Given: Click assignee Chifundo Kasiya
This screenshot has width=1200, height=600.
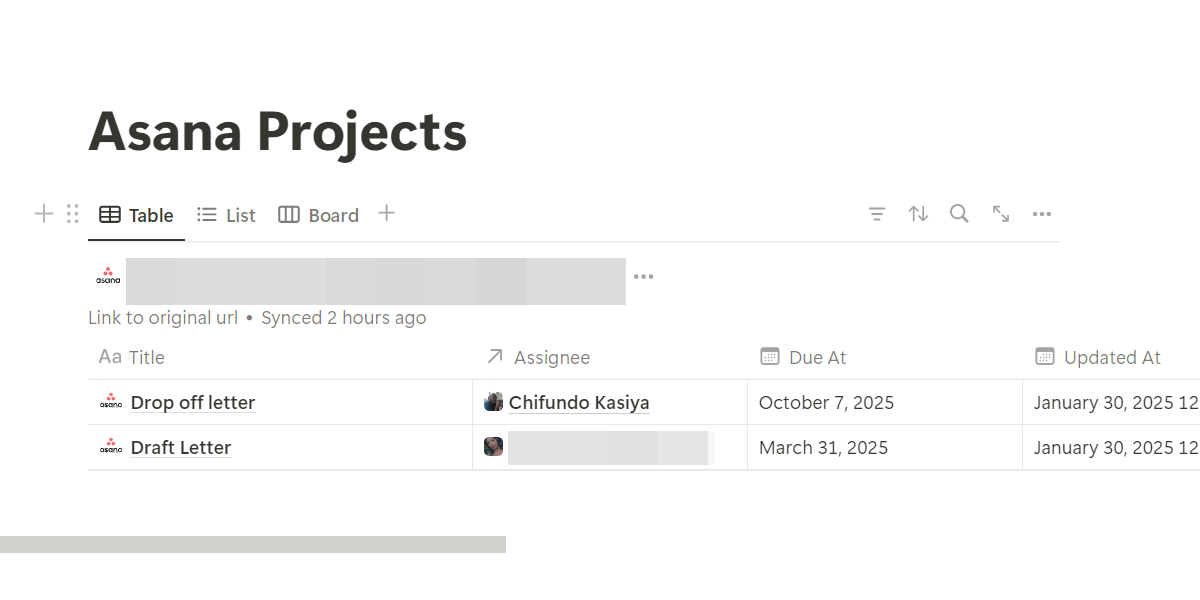Looking at the screenshot, I should tap(578, 403).
